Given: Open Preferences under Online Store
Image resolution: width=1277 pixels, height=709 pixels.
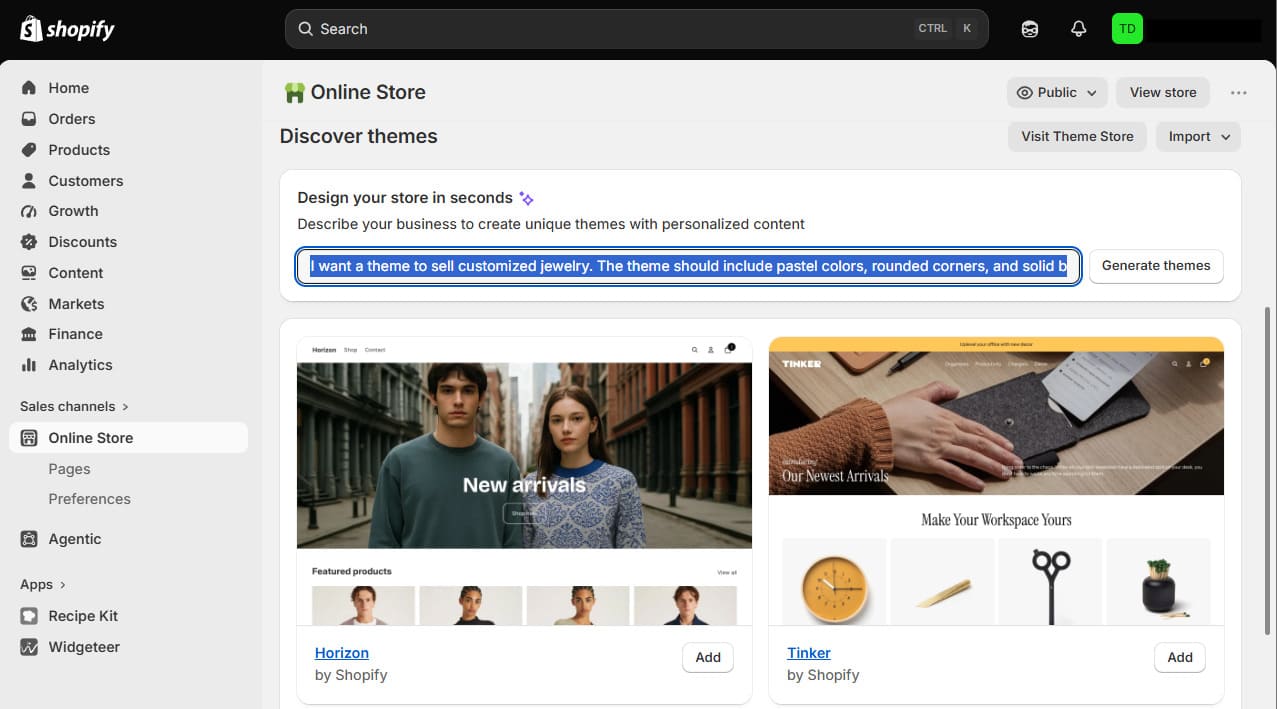Looking at the screenshot, I should click(x=89, y=499).
